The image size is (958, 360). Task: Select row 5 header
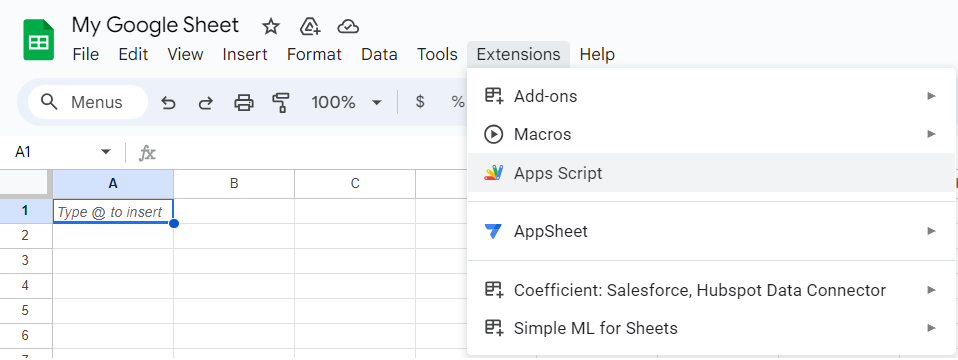click(x=25, y=311)
